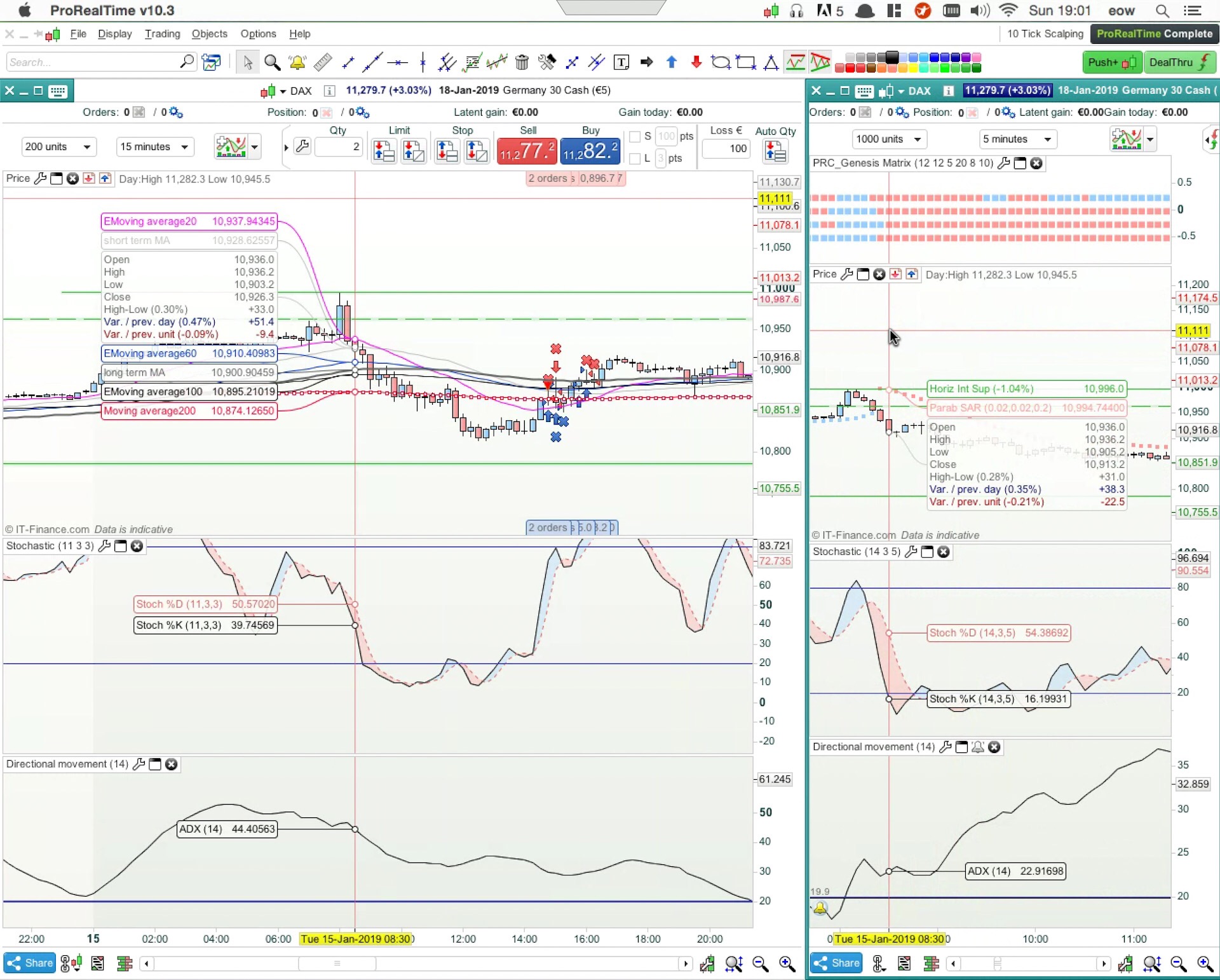The image size is (1220, 980).
Task: Expand left chart style dropdown arrow
Action: click(x=254, y=147)
